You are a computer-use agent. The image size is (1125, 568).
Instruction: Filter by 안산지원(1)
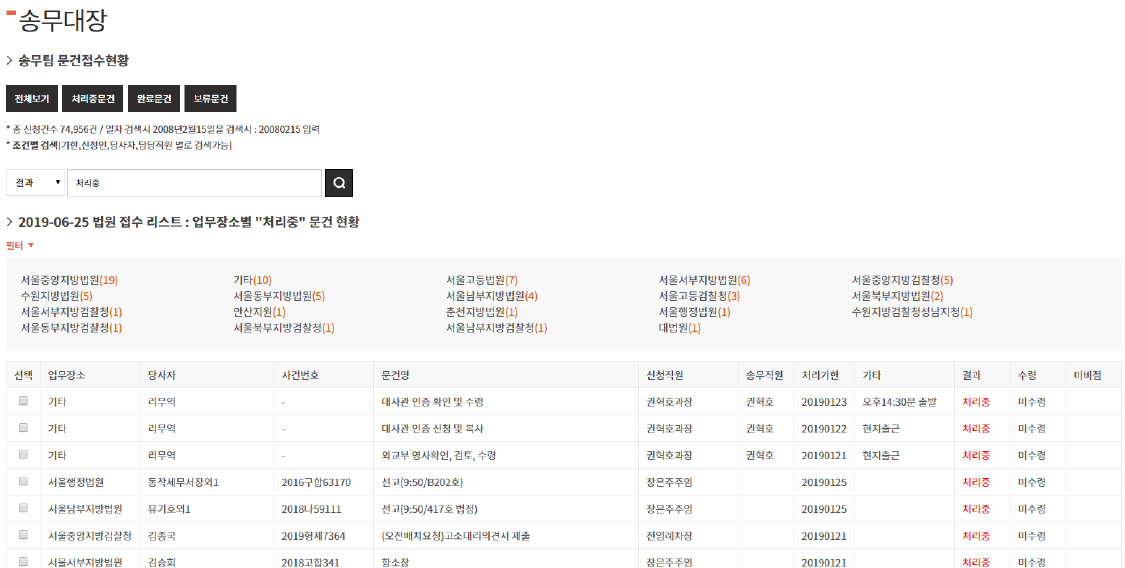click(260, 312)
